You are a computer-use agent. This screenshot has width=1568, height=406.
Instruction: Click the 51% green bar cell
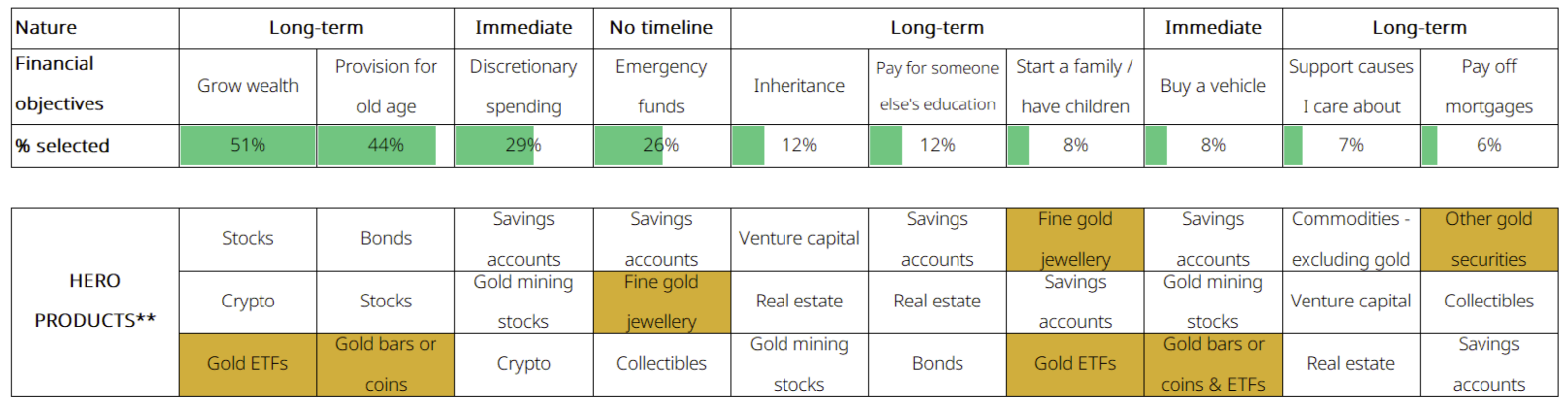coord(248,146)
